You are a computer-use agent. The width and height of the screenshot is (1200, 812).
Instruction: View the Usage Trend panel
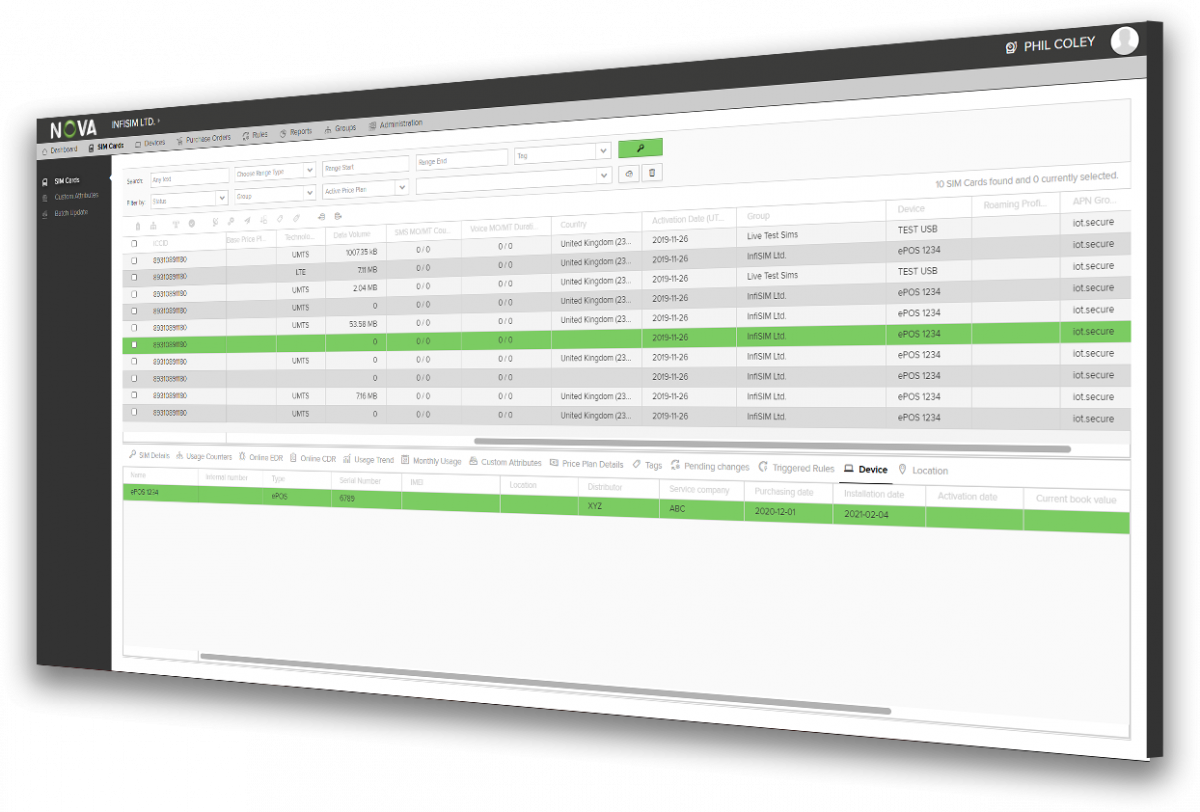pos(372,463)
